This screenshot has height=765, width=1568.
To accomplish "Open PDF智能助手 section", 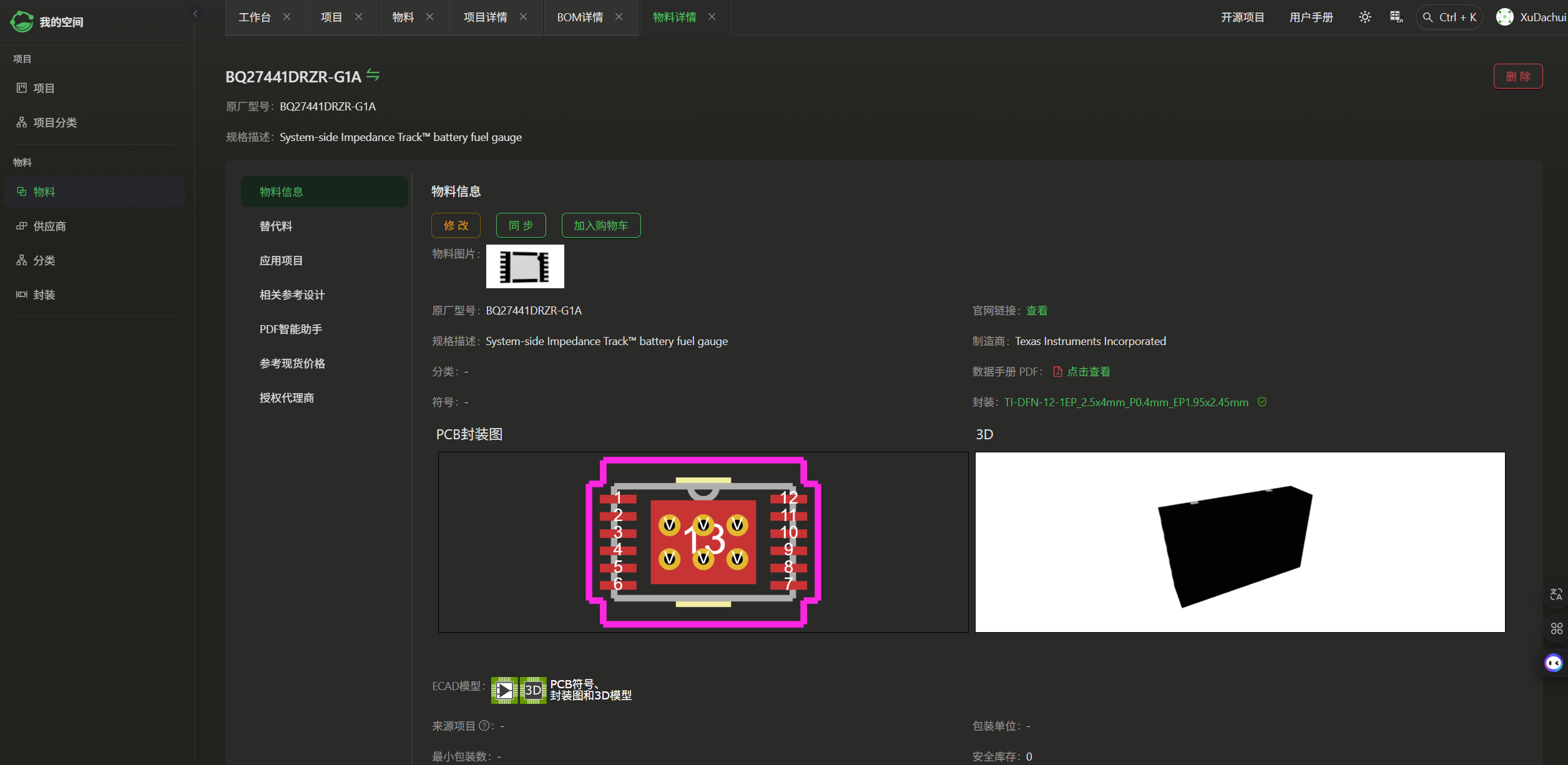I will coord(291,329).
